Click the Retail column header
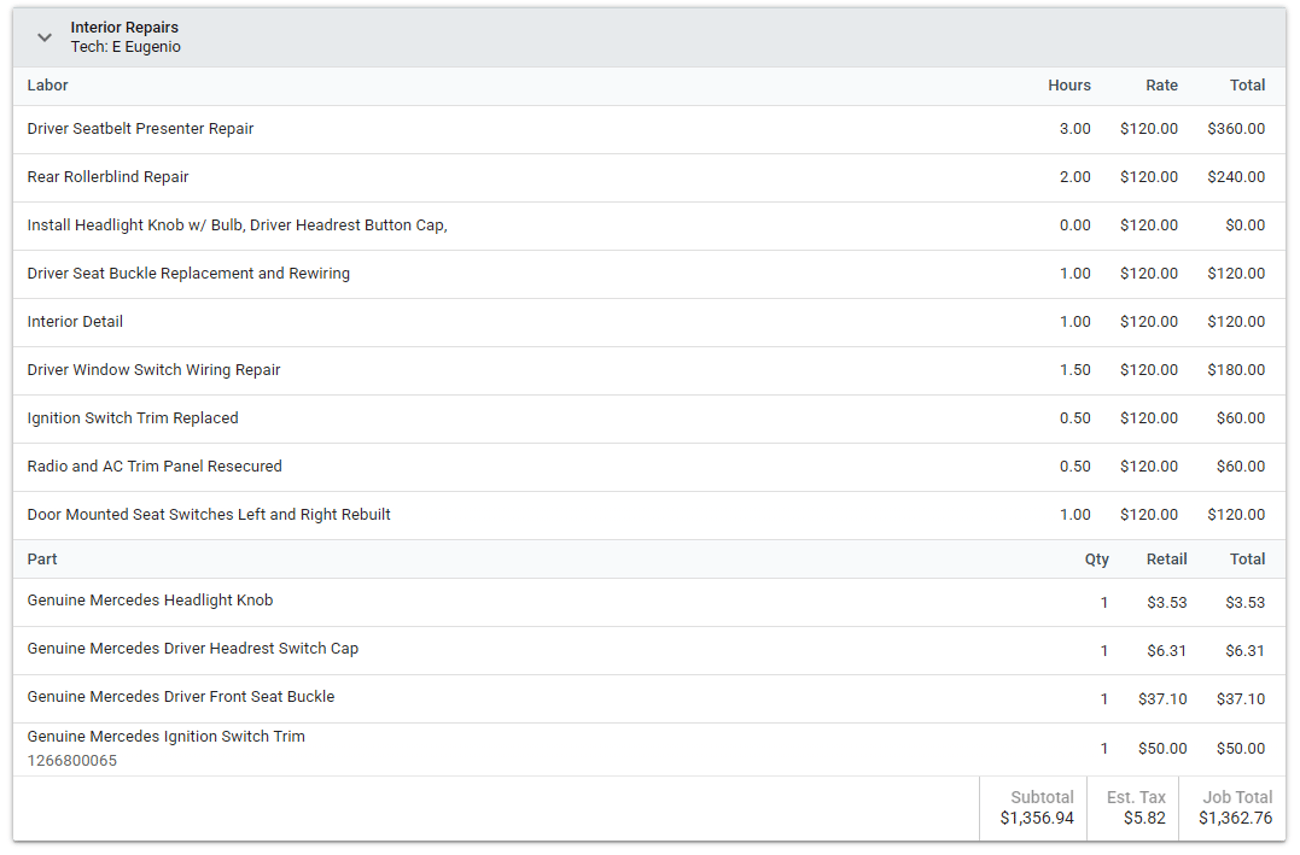 click(x=1166, y=559)
